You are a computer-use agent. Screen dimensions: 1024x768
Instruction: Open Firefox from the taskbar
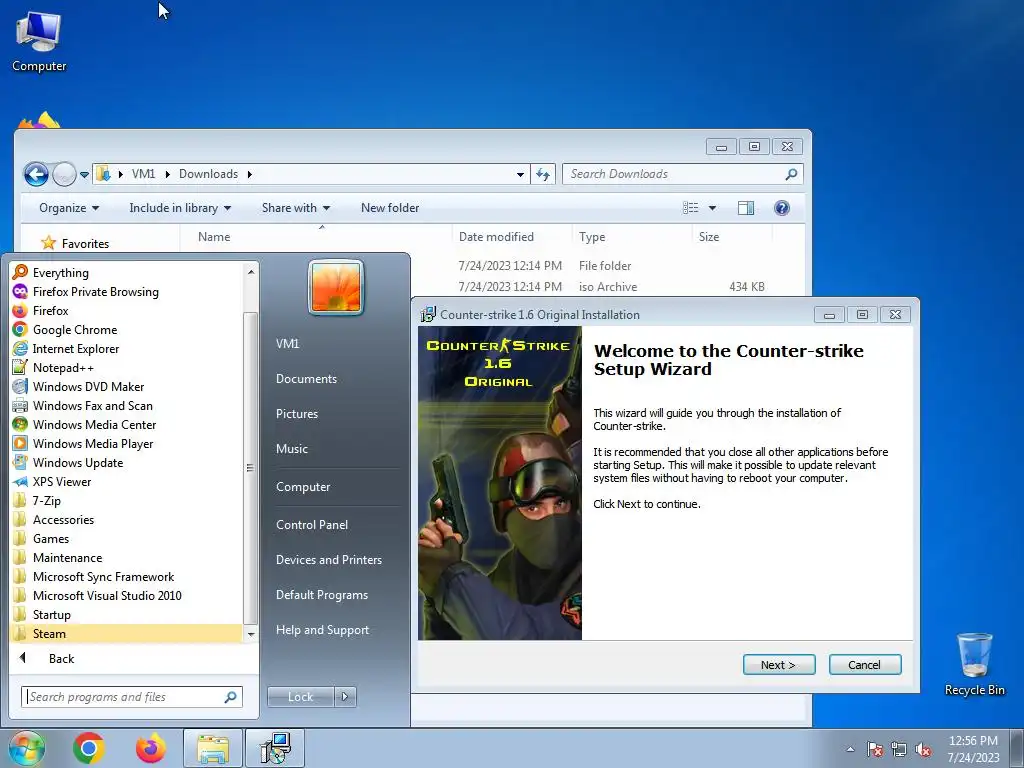[x=151, y=748]
